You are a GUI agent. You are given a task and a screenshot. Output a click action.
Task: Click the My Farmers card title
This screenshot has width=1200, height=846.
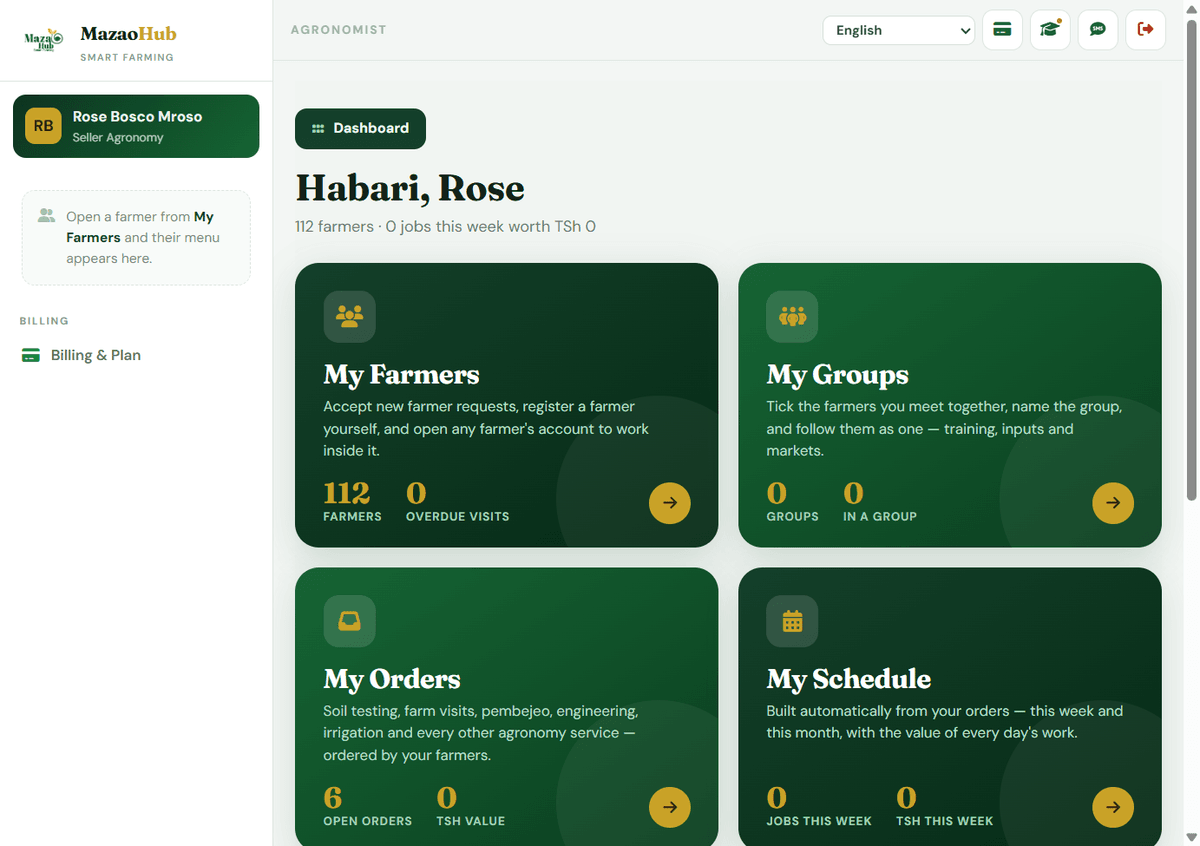click(401, 375)
